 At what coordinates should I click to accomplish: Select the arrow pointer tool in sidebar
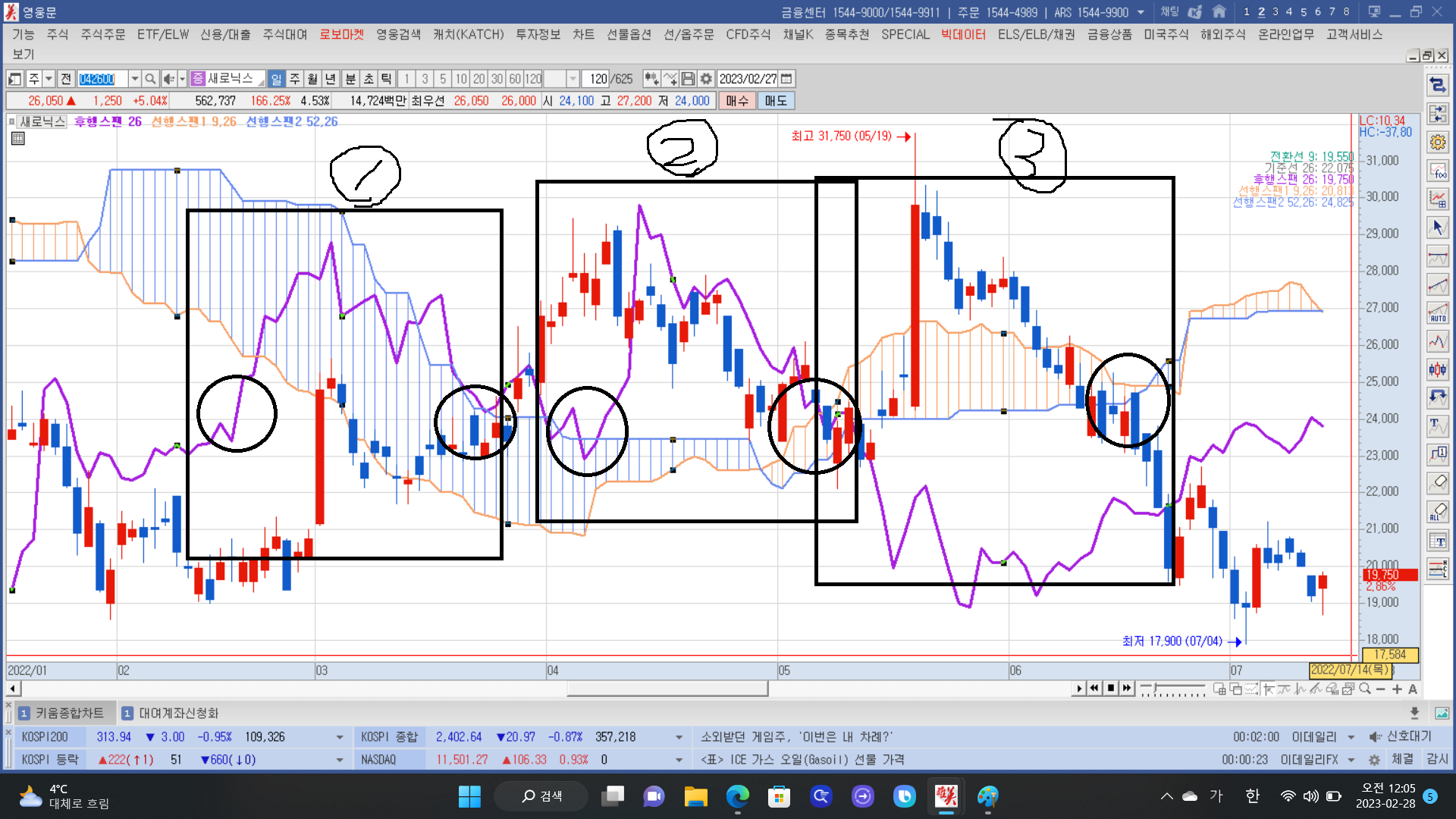(x=1438, y=227)
